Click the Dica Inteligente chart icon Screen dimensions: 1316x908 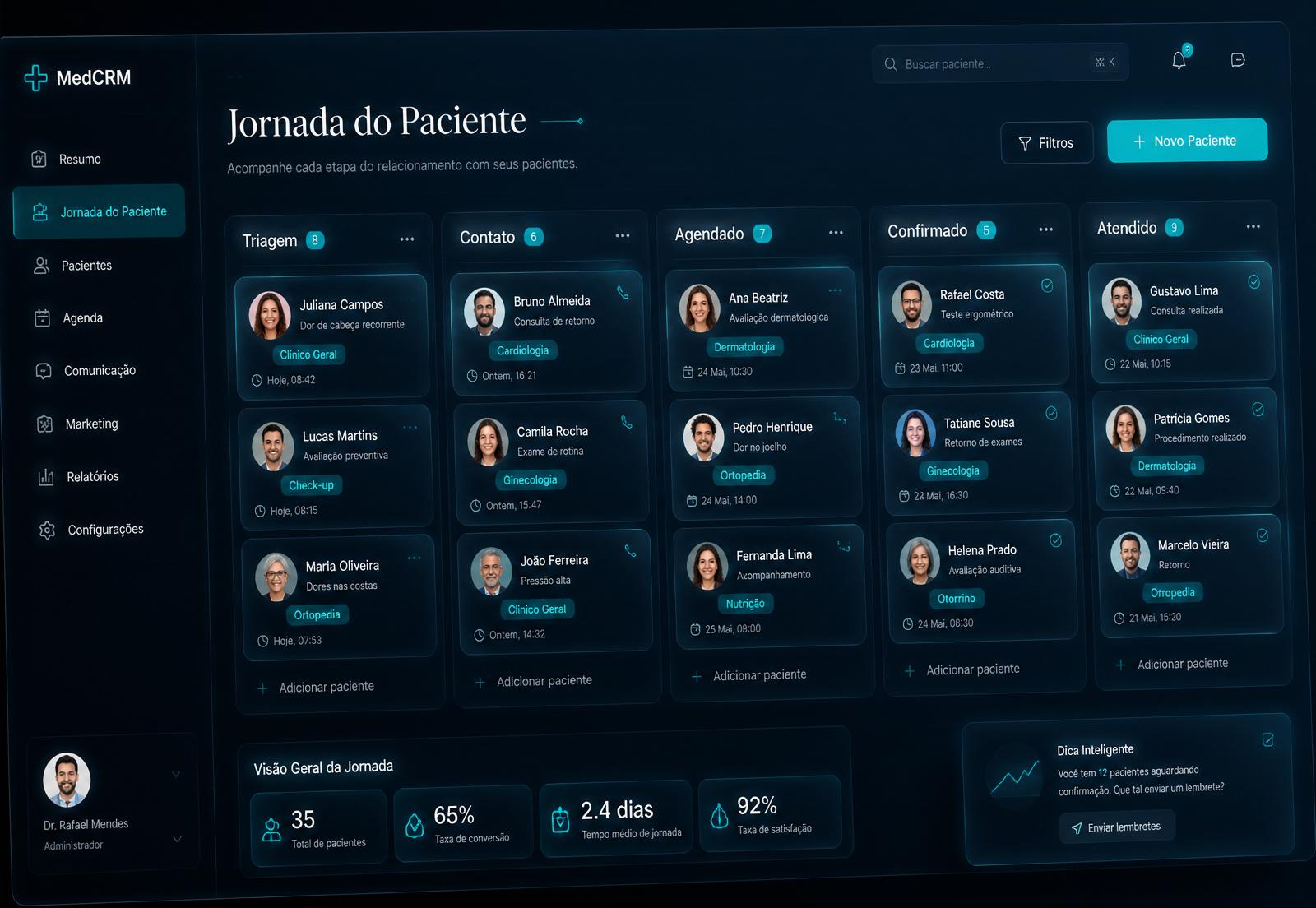tap(1015, 776)
